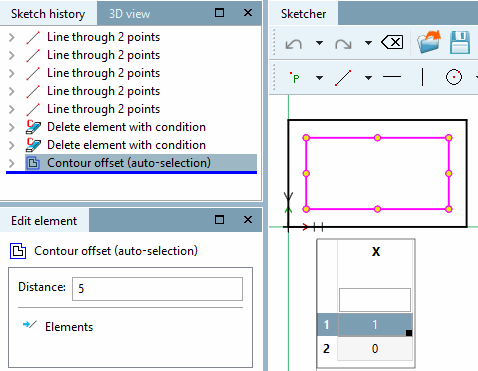
Task: Open the Redo history dropdown arrow
Action: tap(368, 43)
